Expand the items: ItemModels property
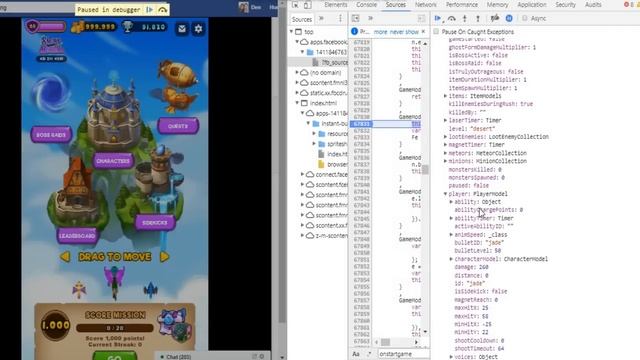This screenshot has height=360, width=640. coord(445,96)
